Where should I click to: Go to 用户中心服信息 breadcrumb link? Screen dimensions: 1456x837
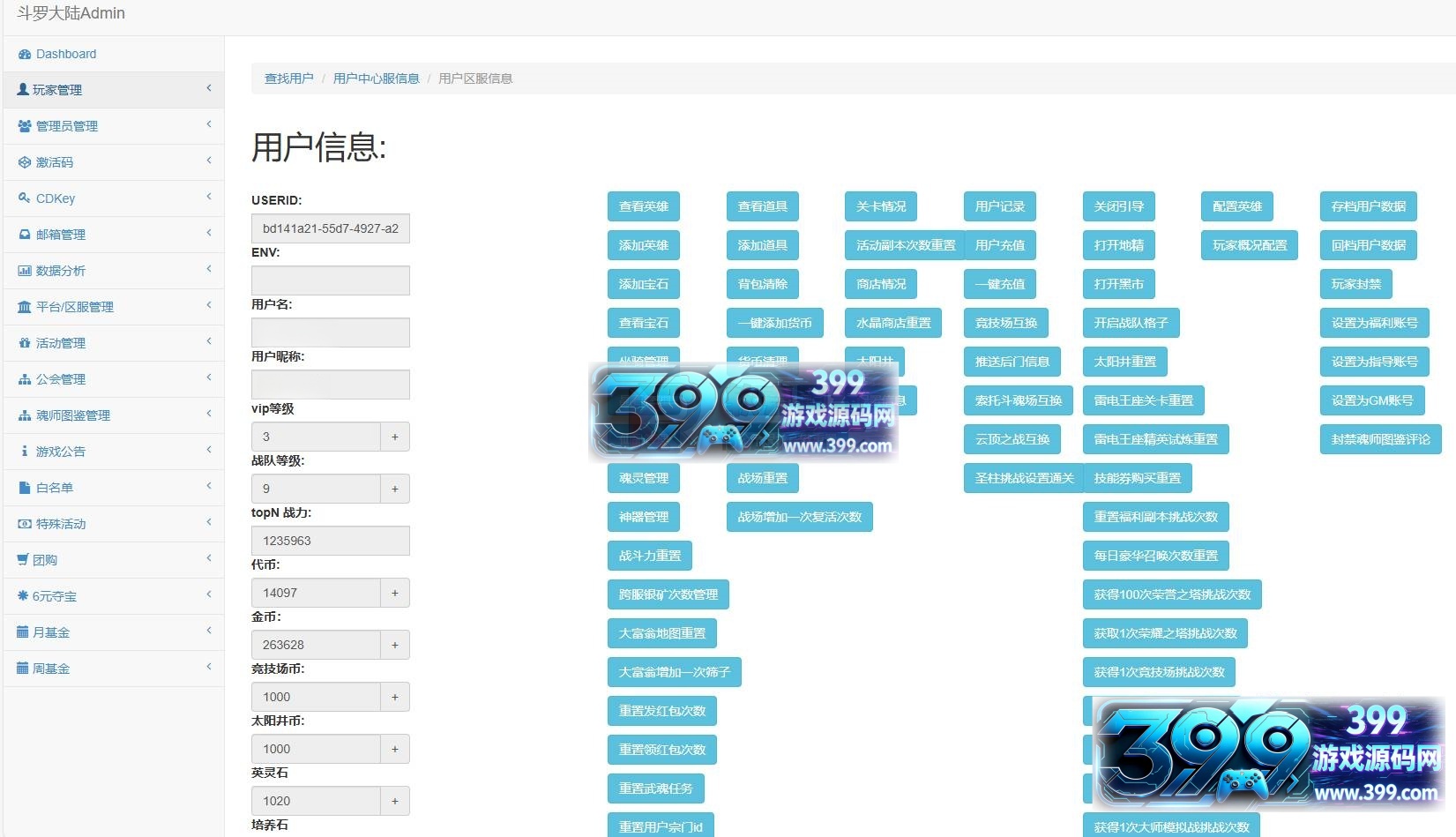click(x=377, y=78)
